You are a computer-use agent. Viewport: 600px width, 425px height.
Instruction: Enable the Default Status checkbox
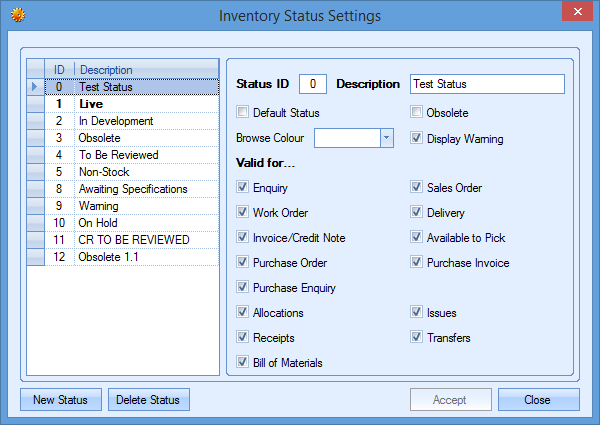[242, 113]
